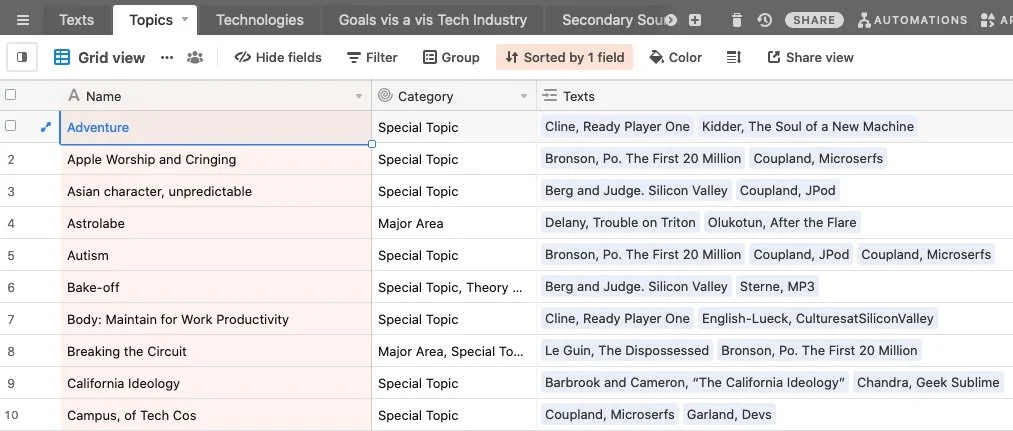
Task: Tick the Adventure row checkbox
Action: (x=10, y=126)
